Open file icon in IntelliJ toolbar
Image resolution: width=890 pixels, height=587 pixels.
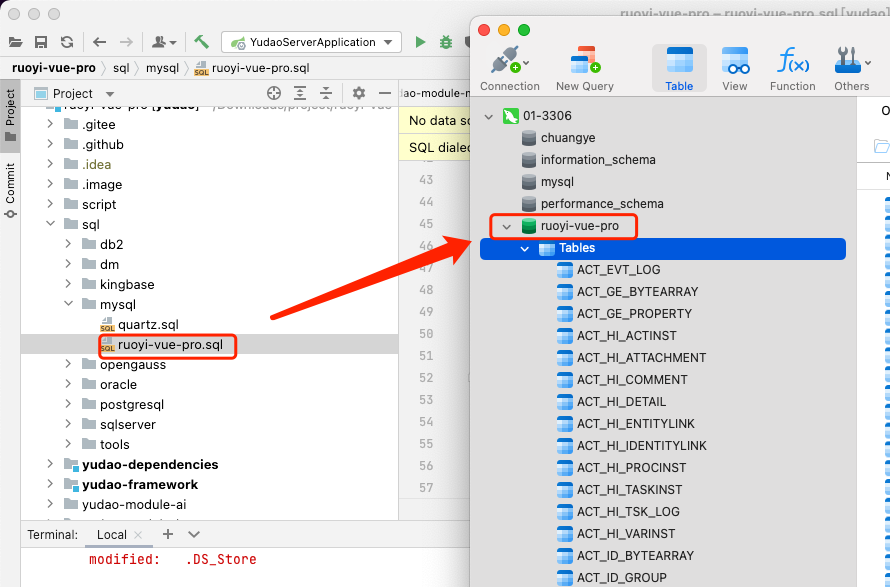(15, 42)
